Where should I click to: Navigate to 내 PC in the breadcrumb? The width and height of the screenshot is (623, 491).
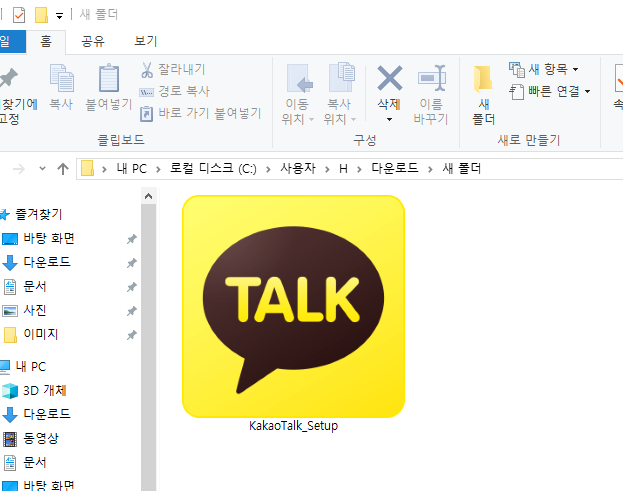pyautogui.click(x=132, y=169)
